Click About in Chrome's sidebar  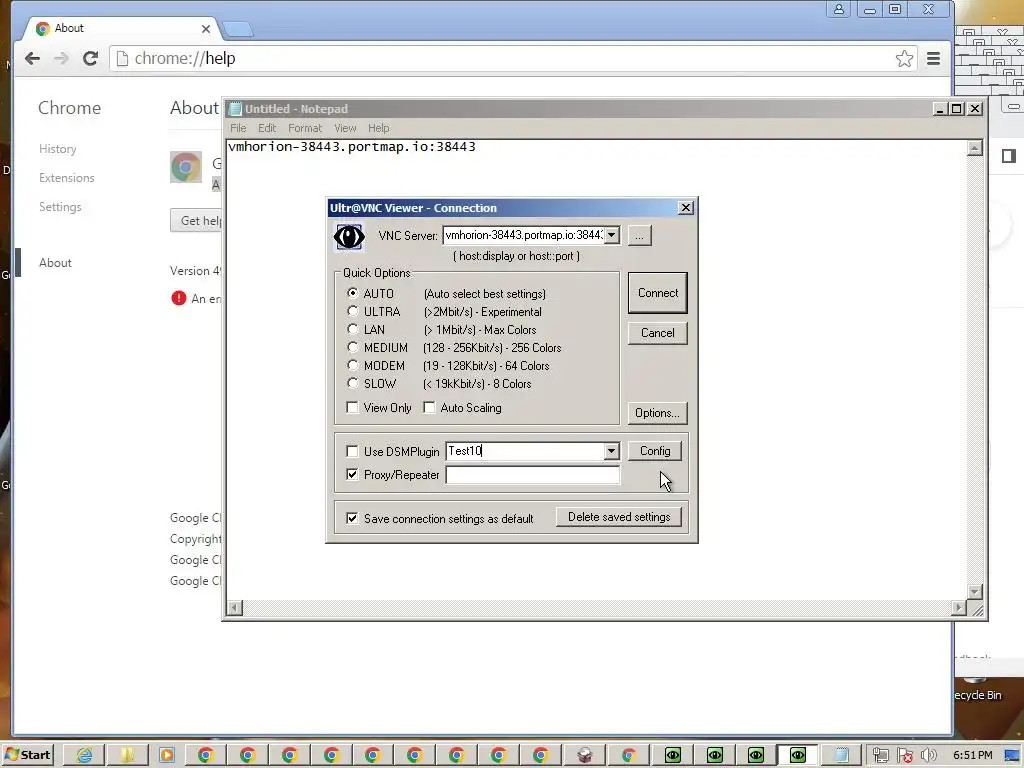click(x=56, y=263)
